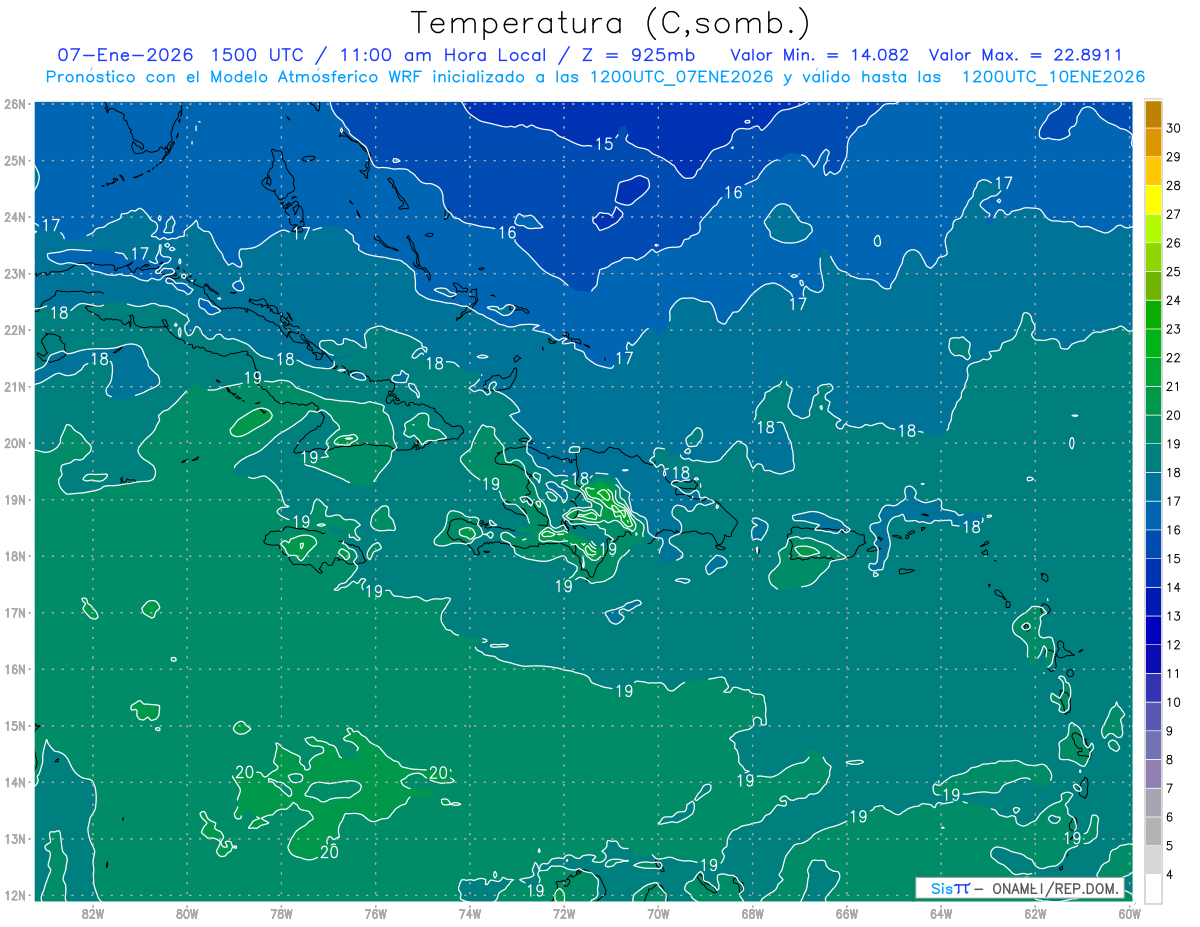Click latitude axis label '21N'
Screen dimensions: 1200x927
14,386
